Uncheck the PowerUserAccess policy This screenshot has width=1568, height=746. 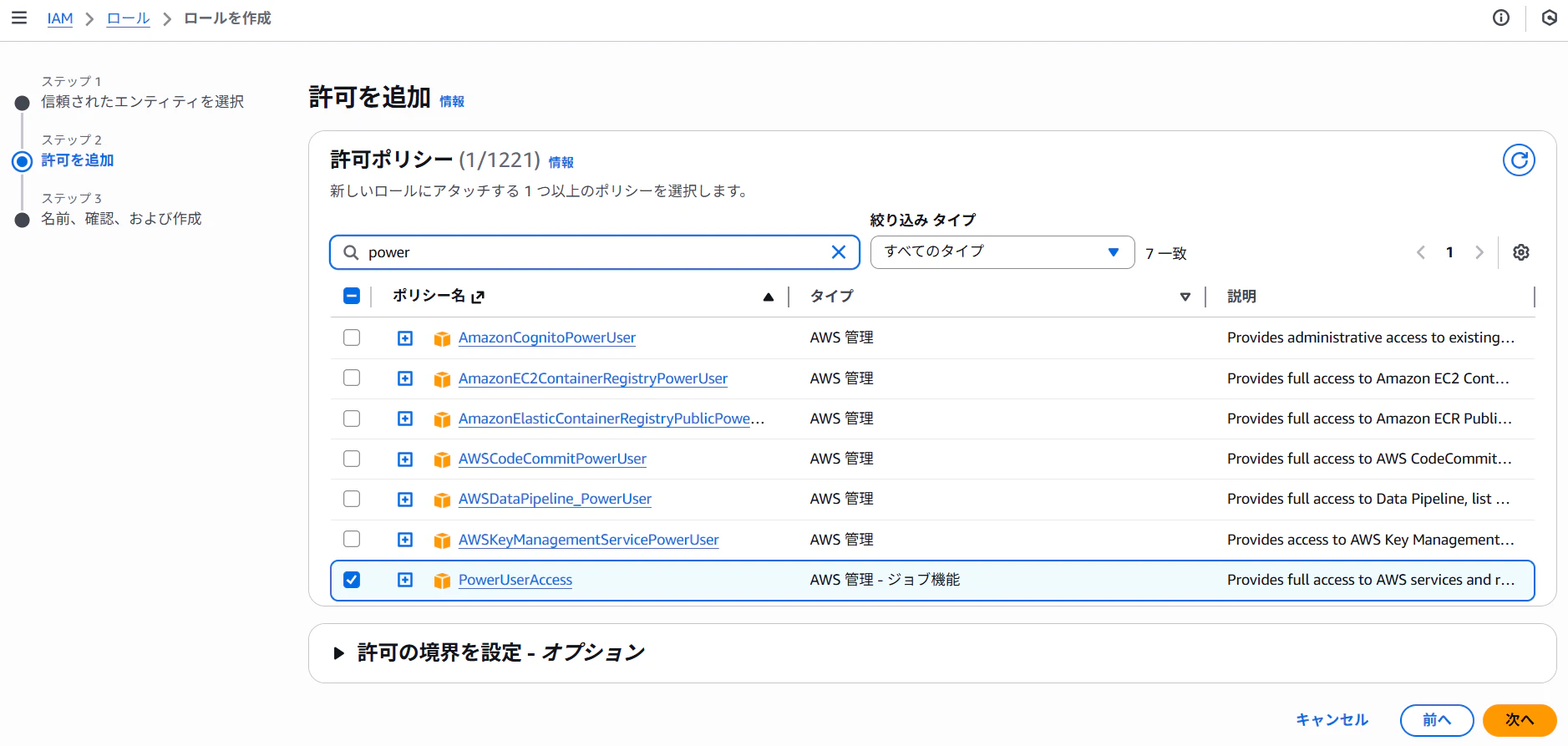[352, 580]
